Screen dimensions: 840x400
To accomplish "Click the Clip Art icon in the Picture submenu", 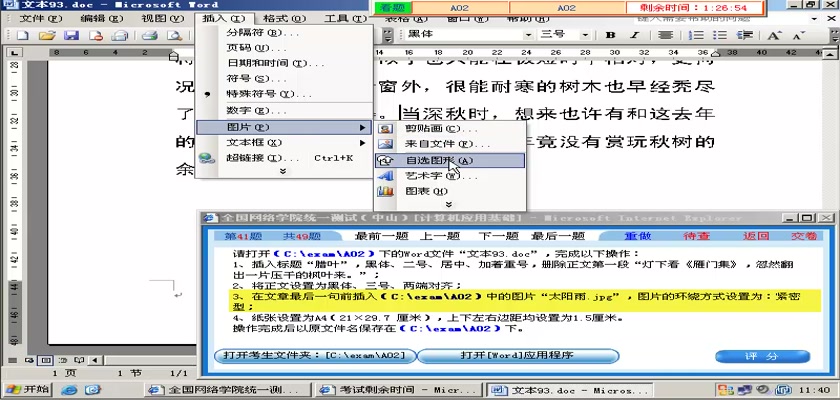I will [x=385, y=129].
